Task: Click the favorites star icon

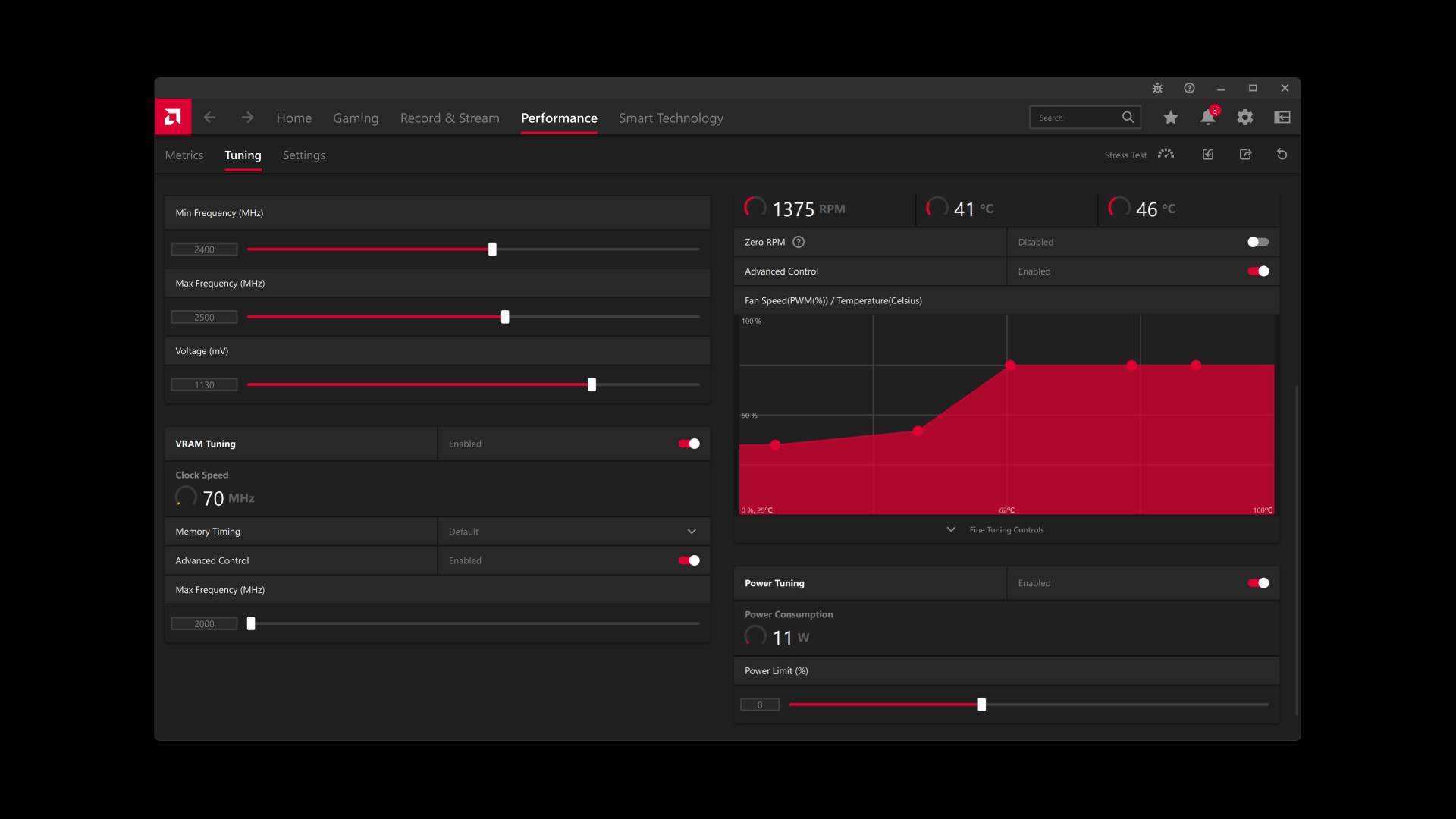Action: [x=1171, y=118]
